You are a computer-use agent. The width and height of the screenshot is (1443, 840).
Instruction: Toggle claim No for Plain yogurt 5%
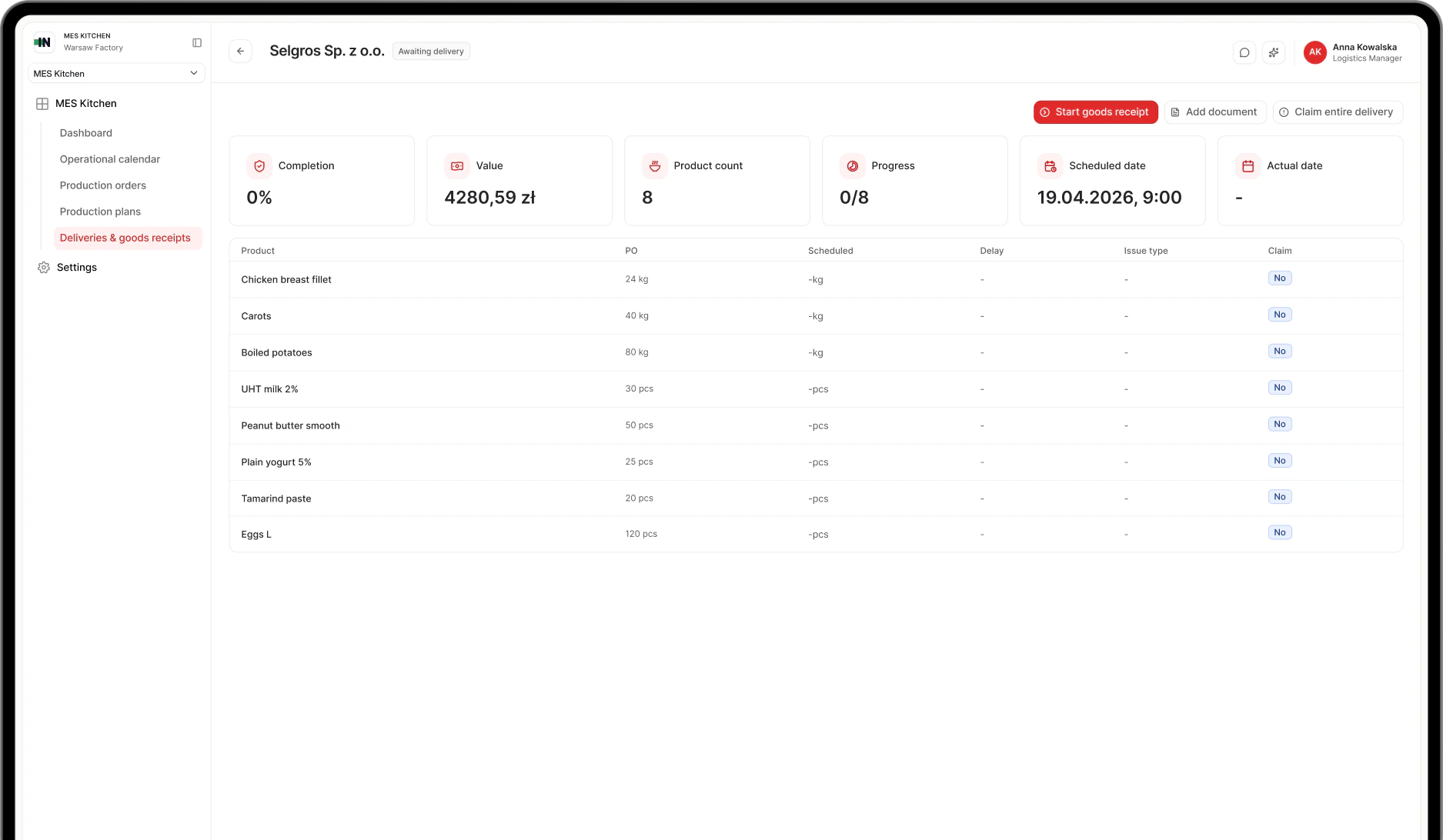pos(1280,461)
